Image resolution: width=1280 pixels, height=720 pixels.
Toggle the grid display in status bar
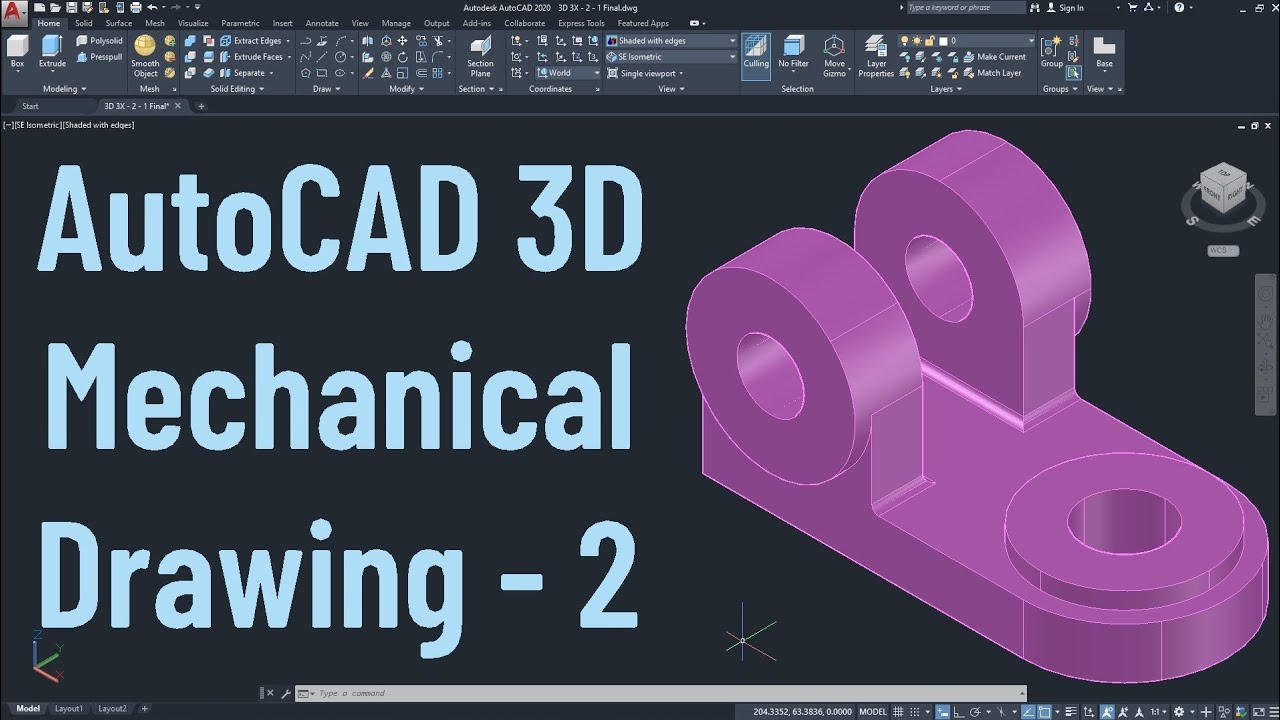tap(898, 711)
